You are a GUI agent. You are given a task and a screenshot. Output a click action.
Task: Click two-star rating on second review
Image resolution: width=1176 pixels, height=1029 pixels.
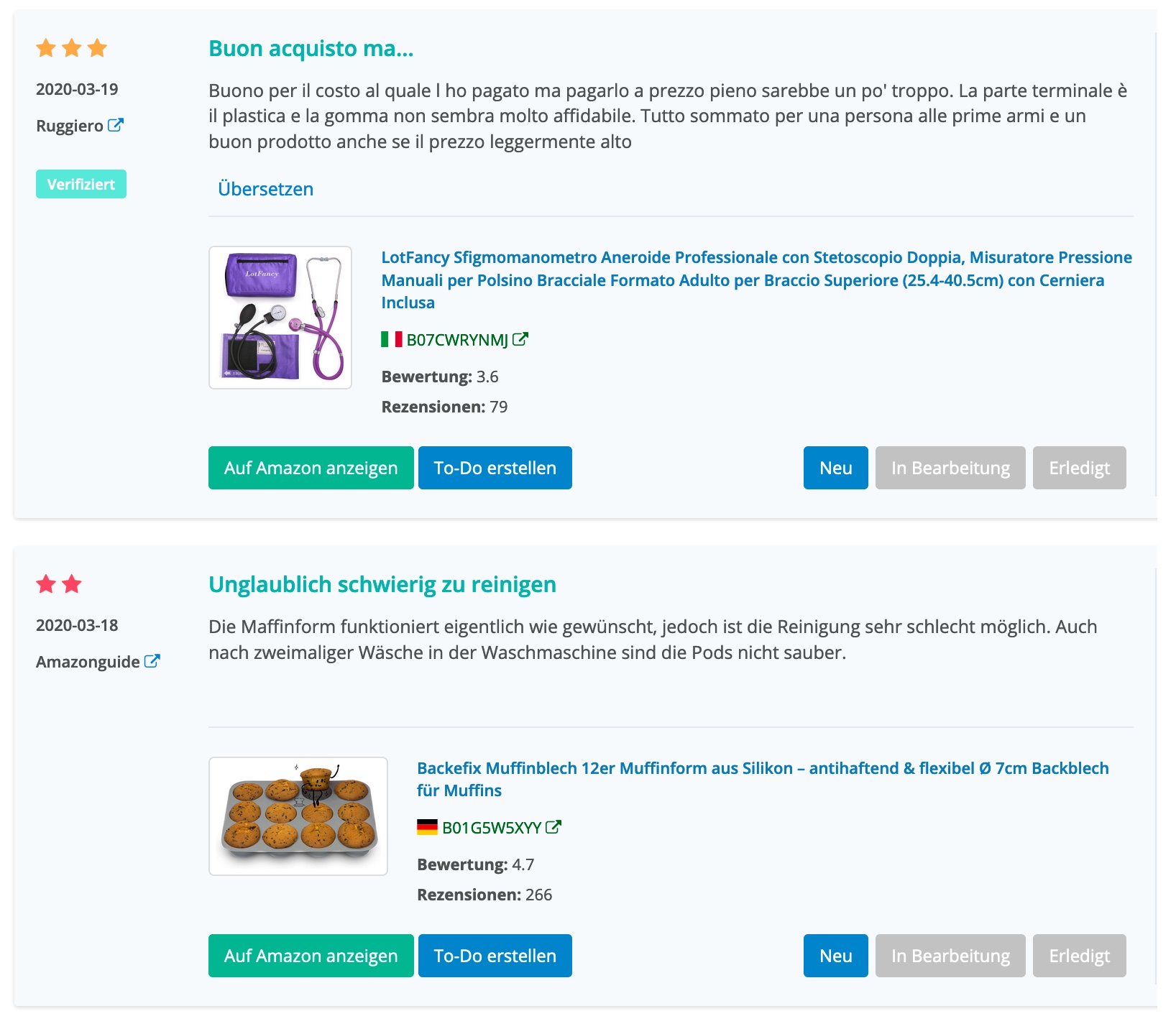[59, 584]
